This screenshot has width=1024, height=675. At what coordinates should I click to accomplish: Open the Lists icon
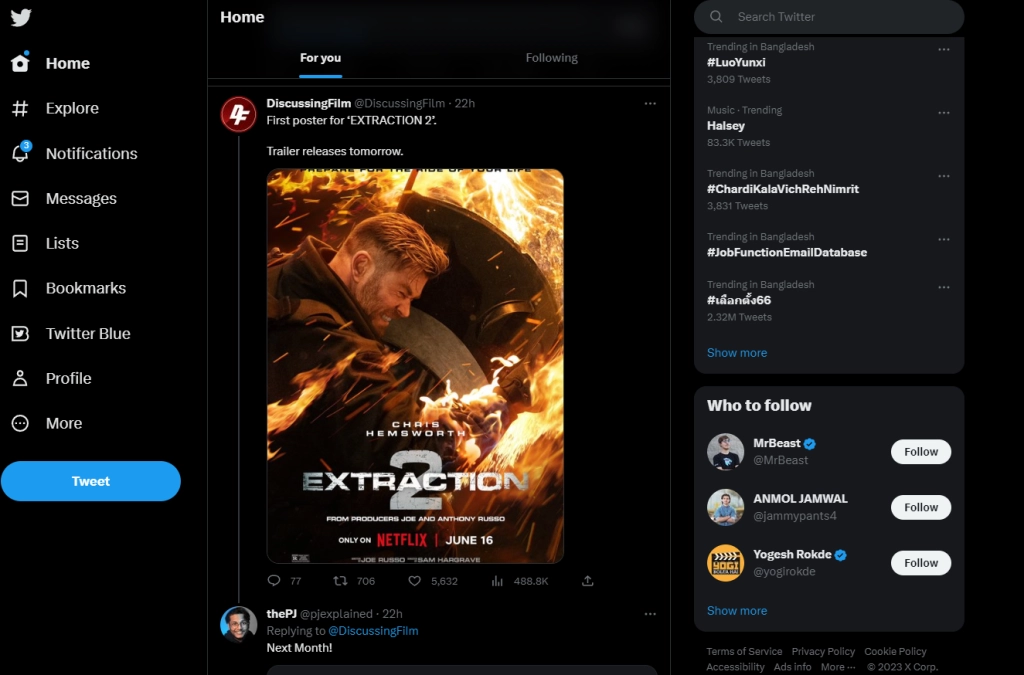click(x=20, y=243)
